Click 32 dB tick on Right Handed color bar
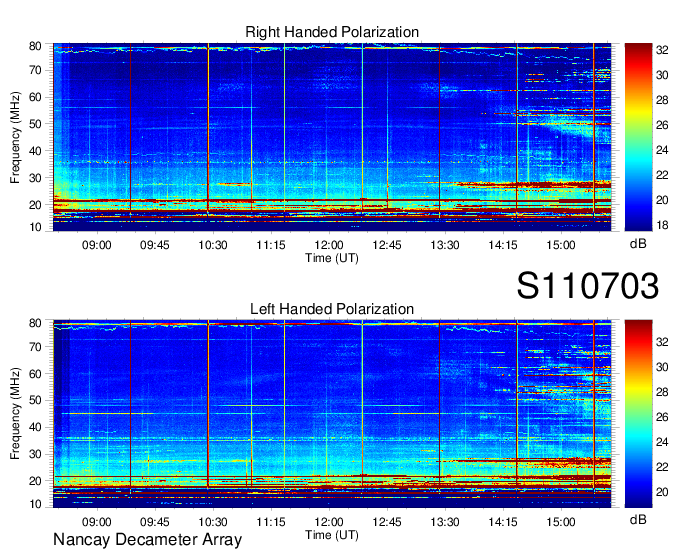 click(662, 50)
